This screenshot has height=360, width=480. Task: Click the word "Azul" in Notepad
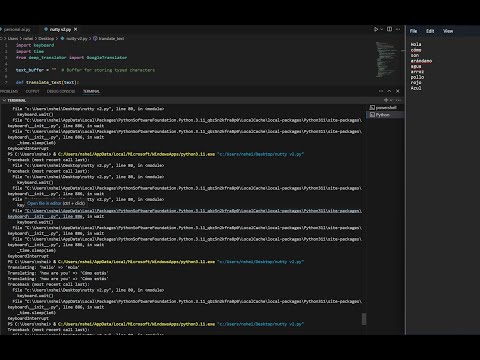416,88
